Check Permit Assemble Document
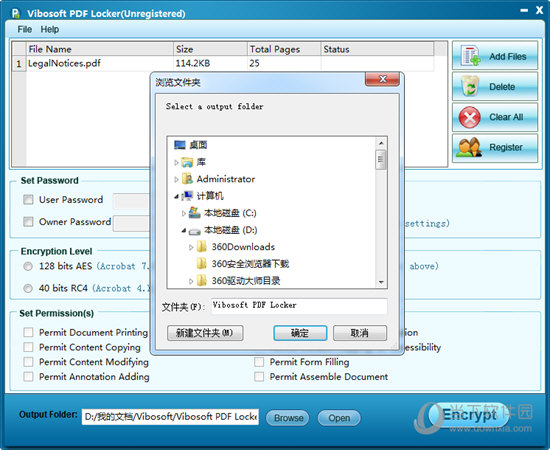This screenshot has width=550, height=450. [x=259, y=377]
